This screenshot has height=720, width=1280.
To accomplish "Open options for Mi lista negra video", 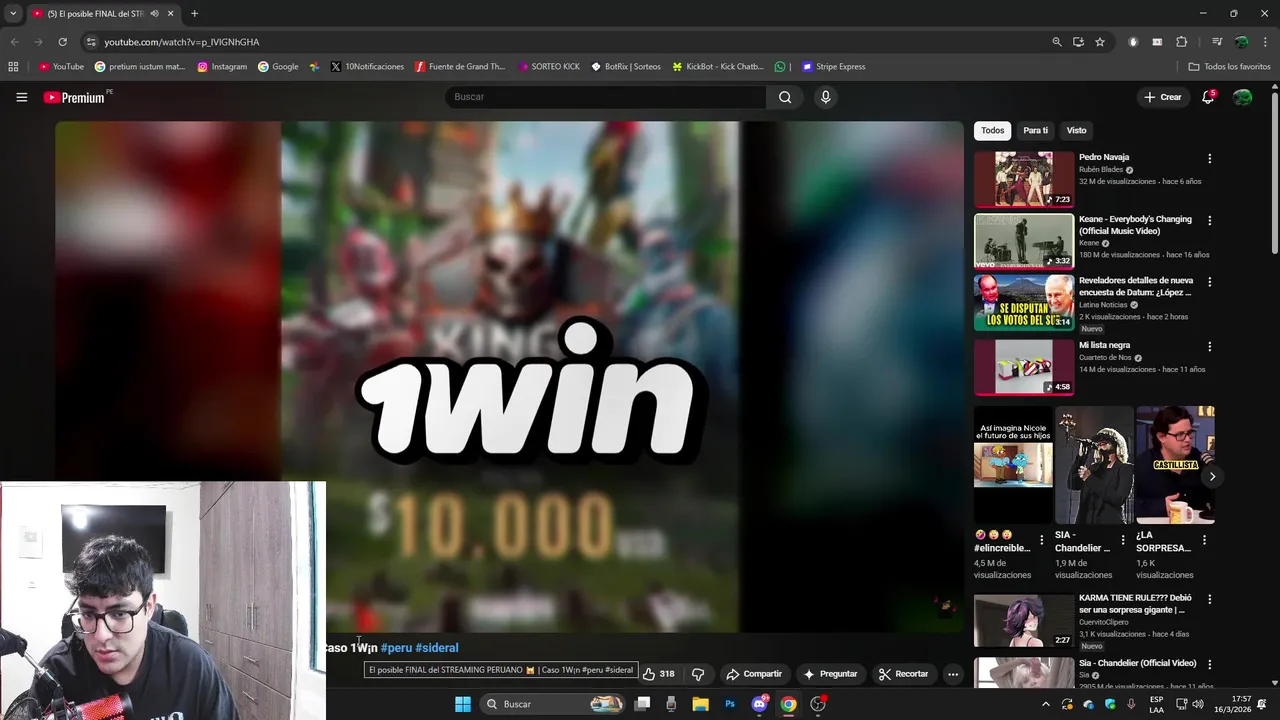I will (1209, 347).
